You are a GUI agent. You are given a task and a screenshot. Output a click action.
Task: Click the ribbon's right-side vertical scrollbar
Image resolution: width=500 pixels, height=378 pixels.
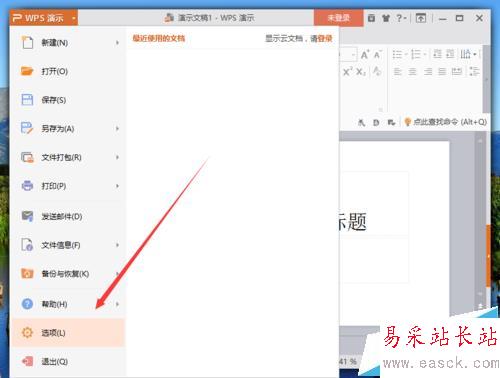point(486,79)
